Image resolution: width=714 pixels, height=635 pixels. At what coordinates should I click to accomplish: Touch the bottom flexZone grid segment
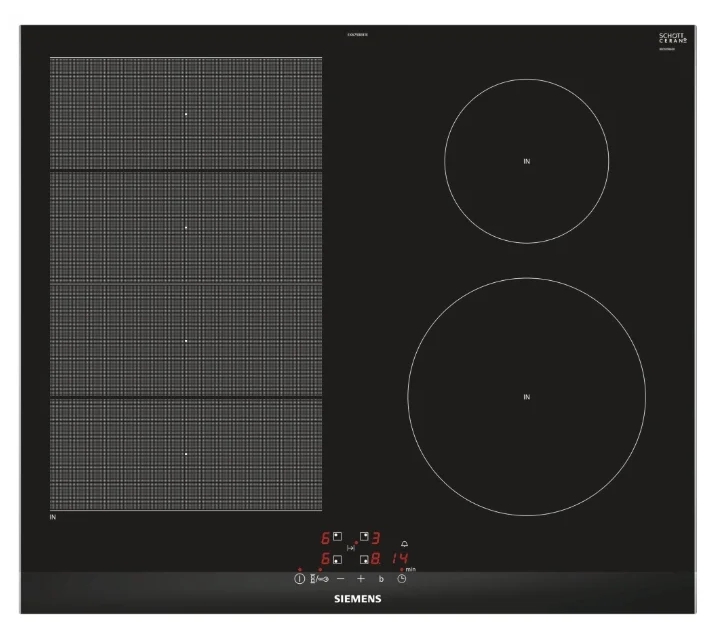point(186,454)
